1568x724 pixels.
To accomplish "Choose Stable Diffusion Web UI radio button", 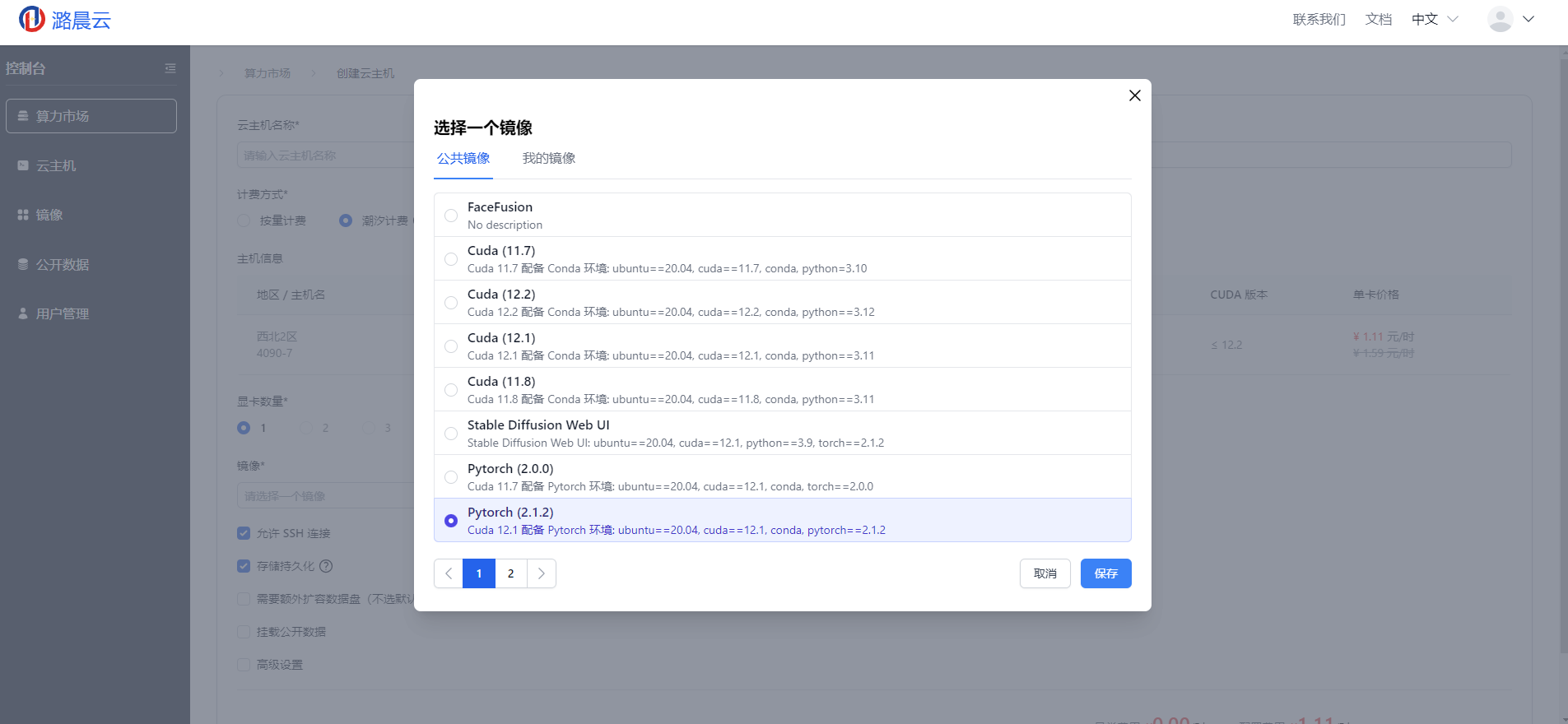I will (x=451, y=434).
